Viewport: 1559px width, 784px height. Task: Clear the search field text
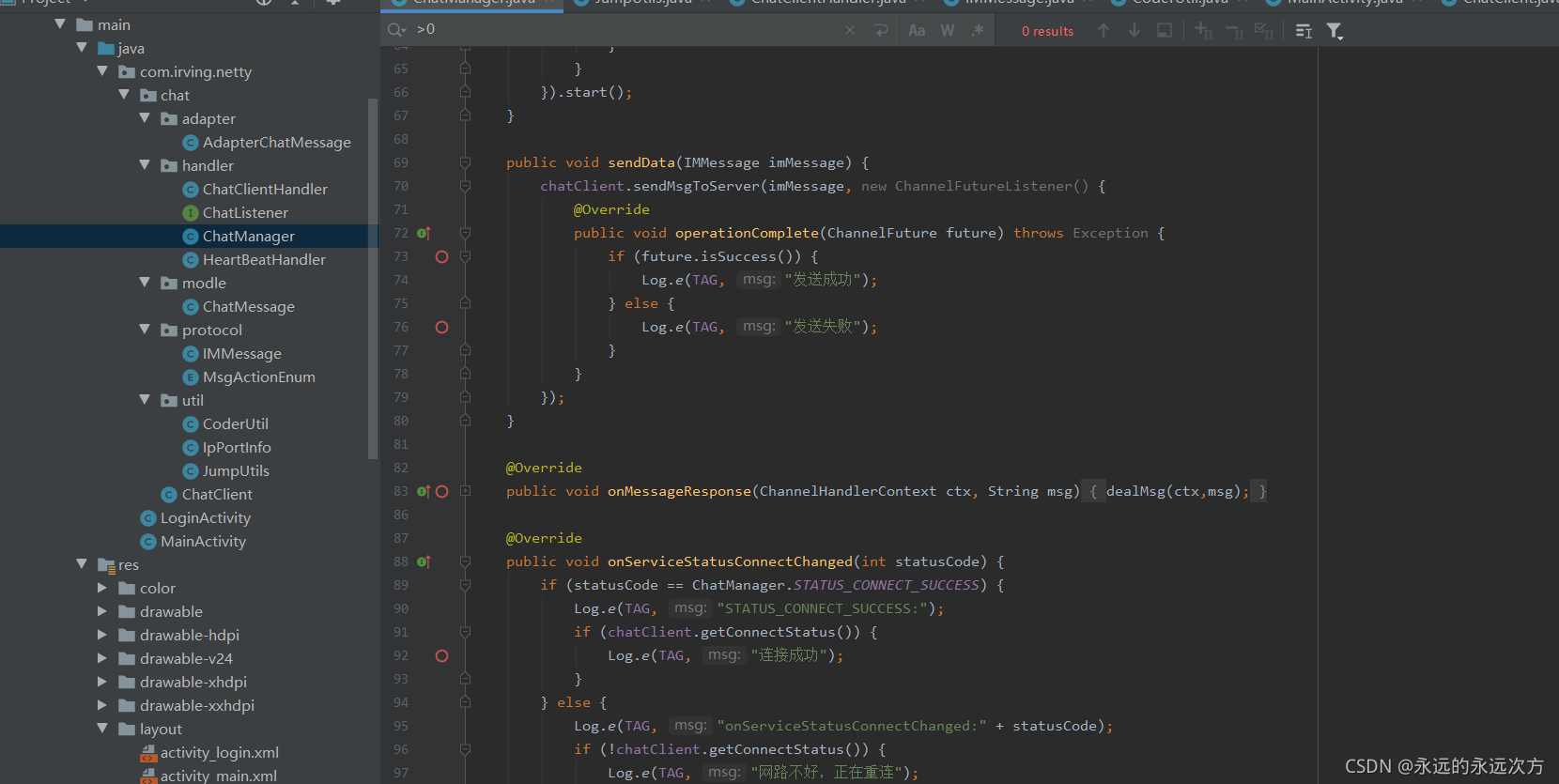coord(850,31)
